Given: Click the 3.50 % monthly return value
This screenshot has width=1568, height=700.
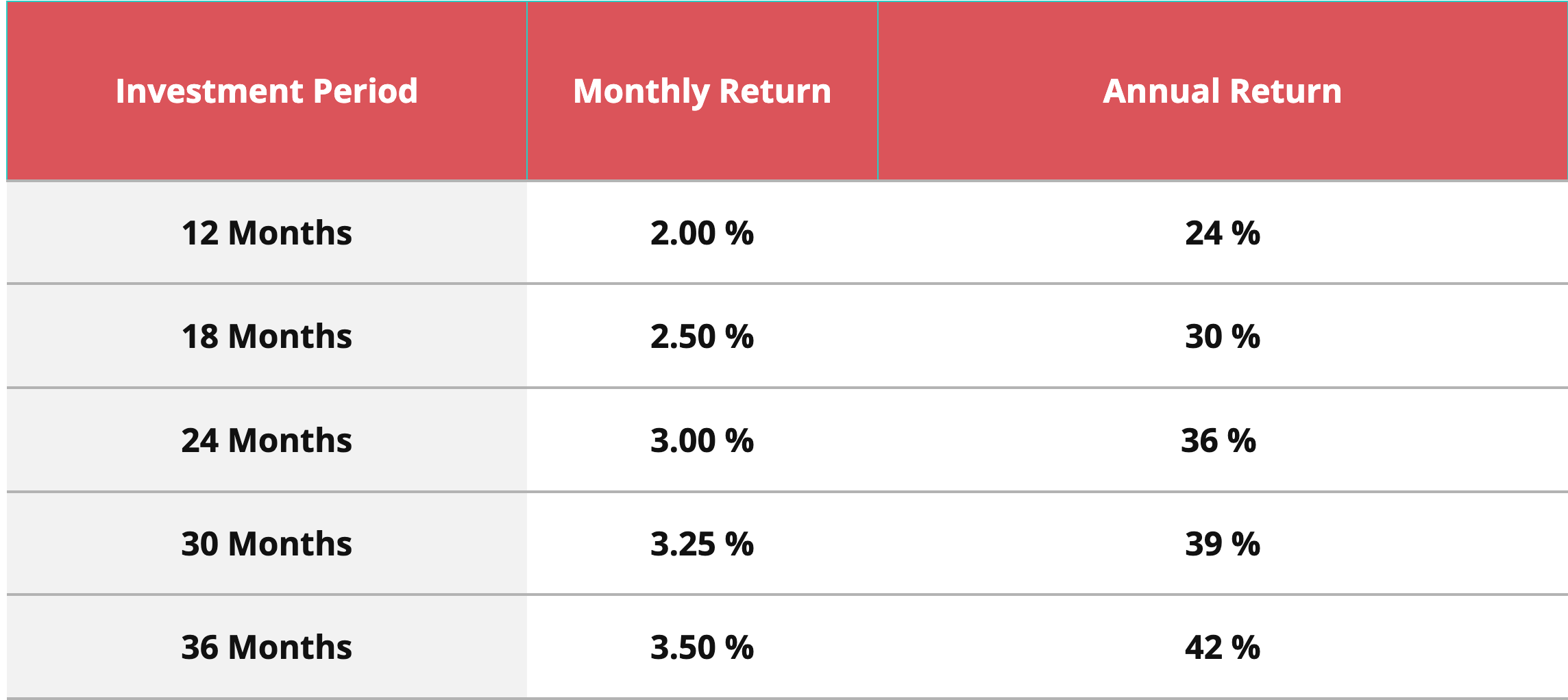Looking at the screenshot, I should (x=702, y=647).
